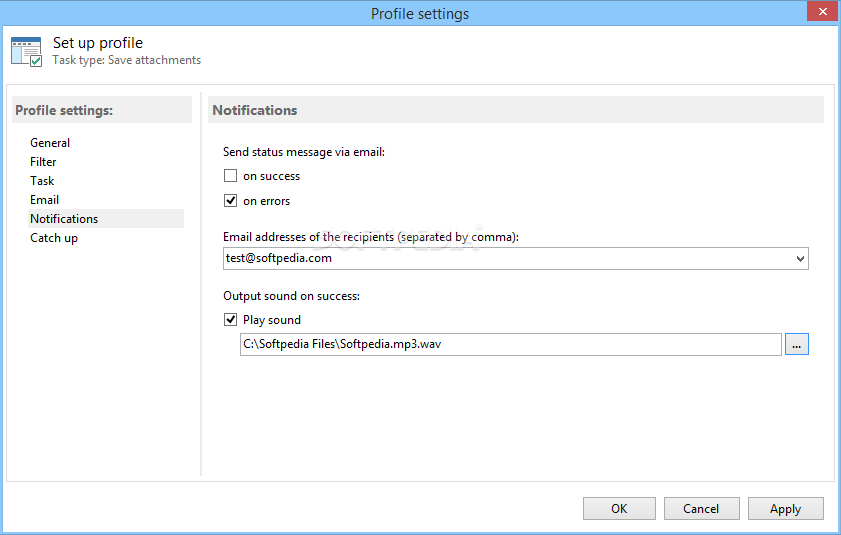841x535 pixels.
Task: Click the 'Profile settings:' sidebar heading
Action: click(x=64, y=110)
